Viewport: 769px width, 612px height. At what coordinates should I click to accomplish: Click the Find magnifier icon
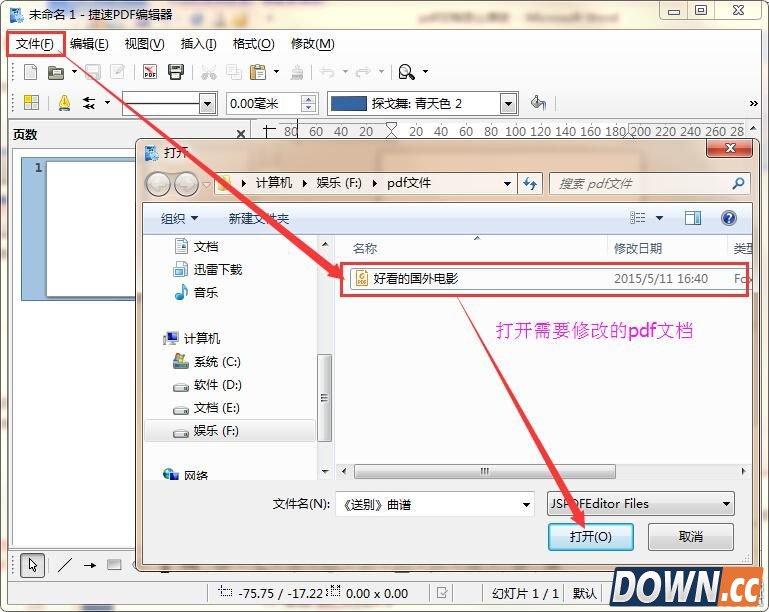[x=407, y=72]
